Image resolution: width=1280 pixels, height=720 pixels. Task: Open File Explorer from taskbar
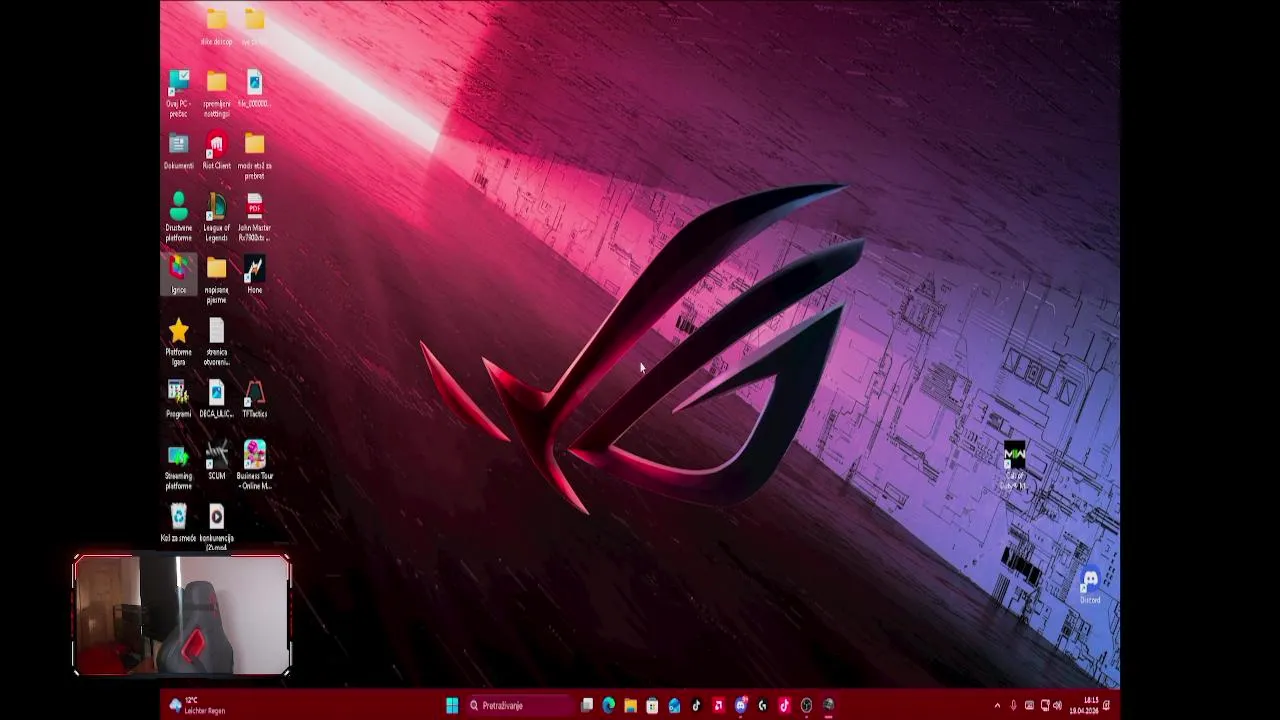[631, 705]
